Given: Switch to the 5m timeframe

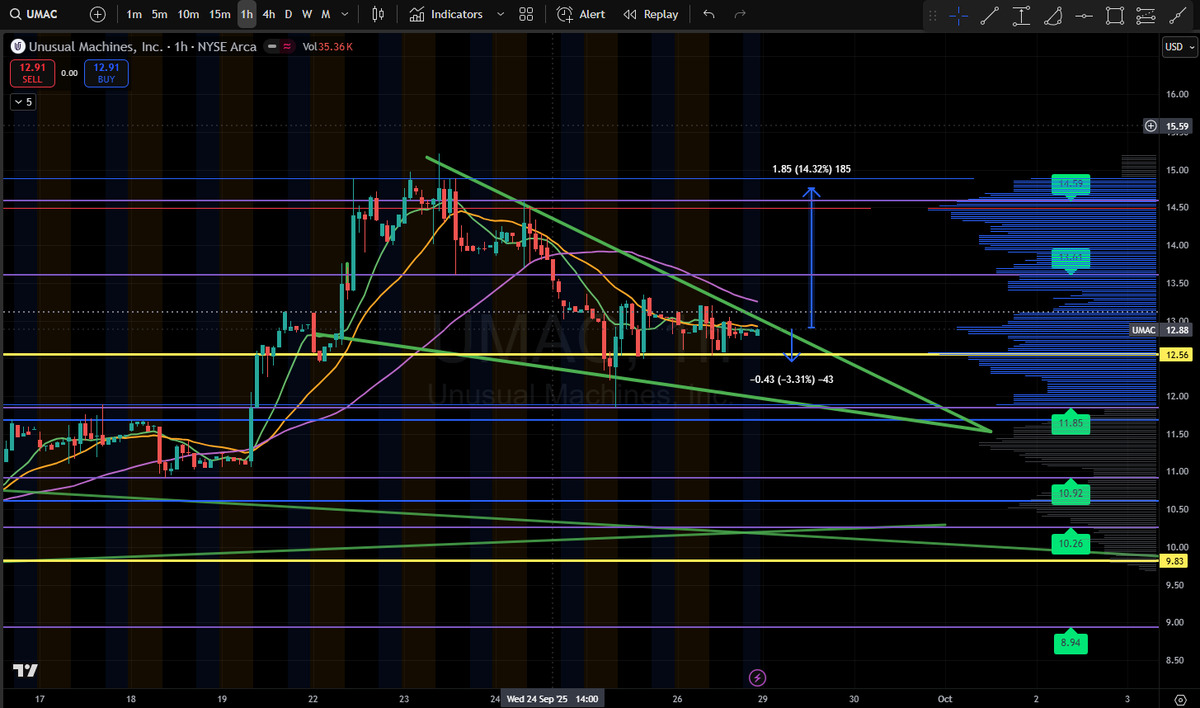Looking at the screenshot, I should click(x=160, y=14).
